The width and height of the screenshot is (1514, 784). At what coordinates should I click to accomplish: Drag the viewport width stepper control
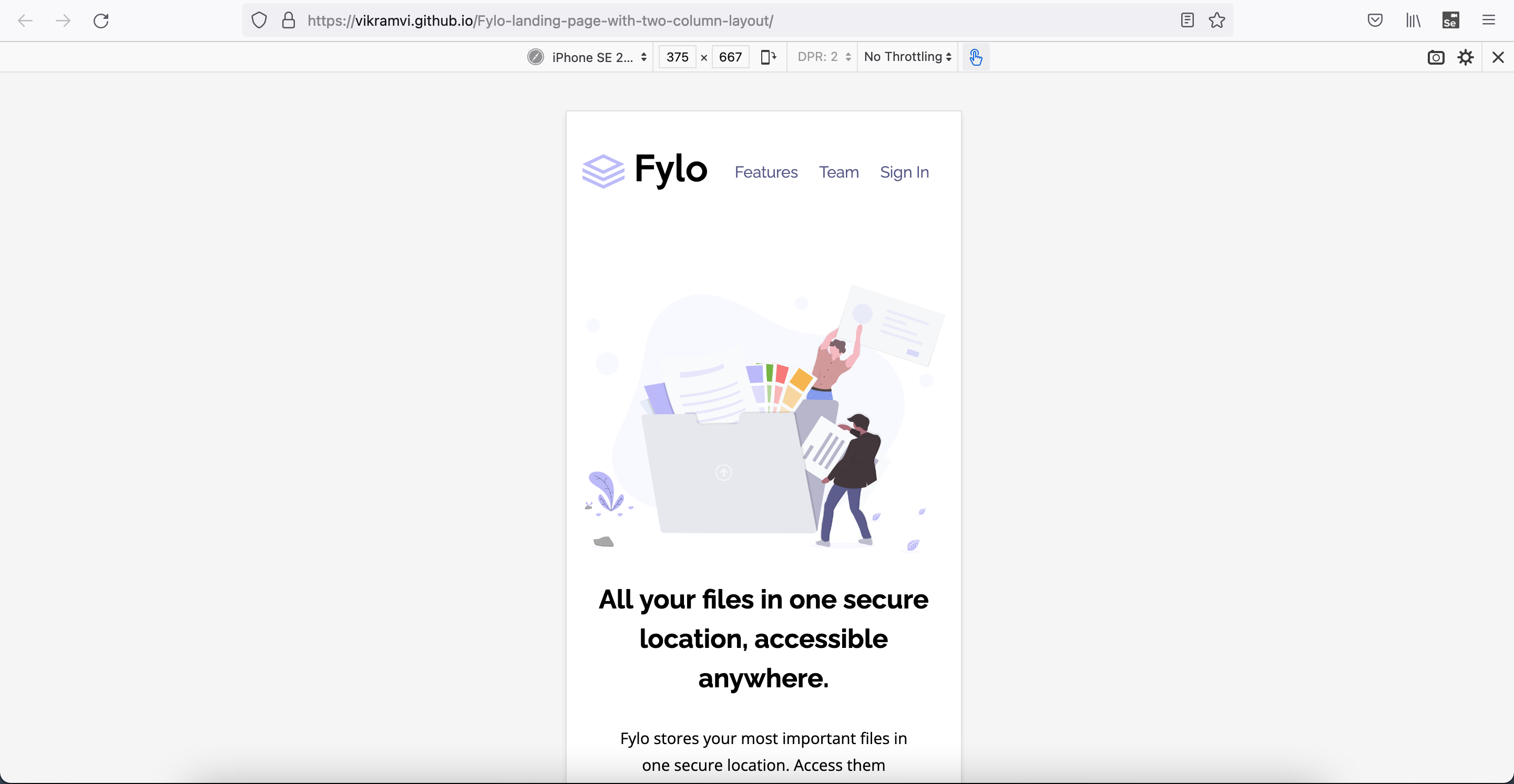pos(677,56)
